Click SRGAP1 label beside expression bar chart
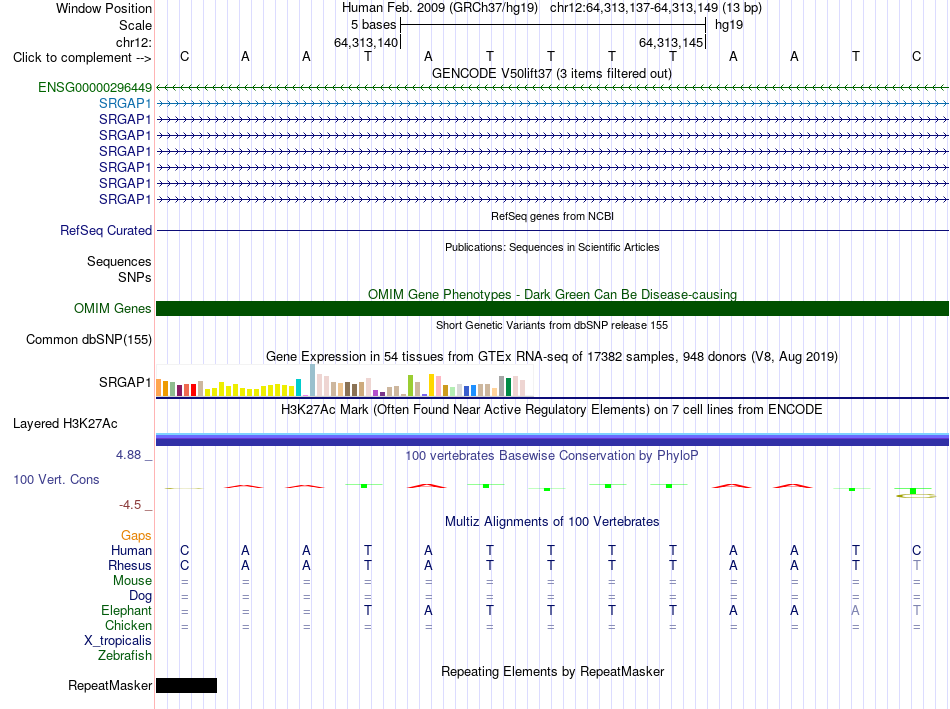950x709 pixels. tap(125, 382)
